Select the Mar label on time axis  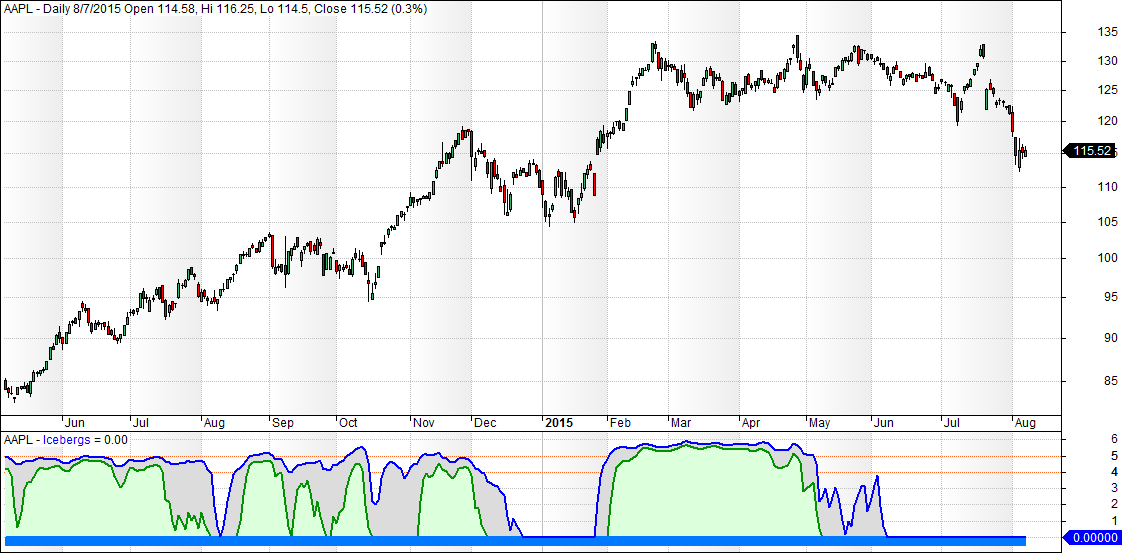pyautogui.click(x=681, y=423)
